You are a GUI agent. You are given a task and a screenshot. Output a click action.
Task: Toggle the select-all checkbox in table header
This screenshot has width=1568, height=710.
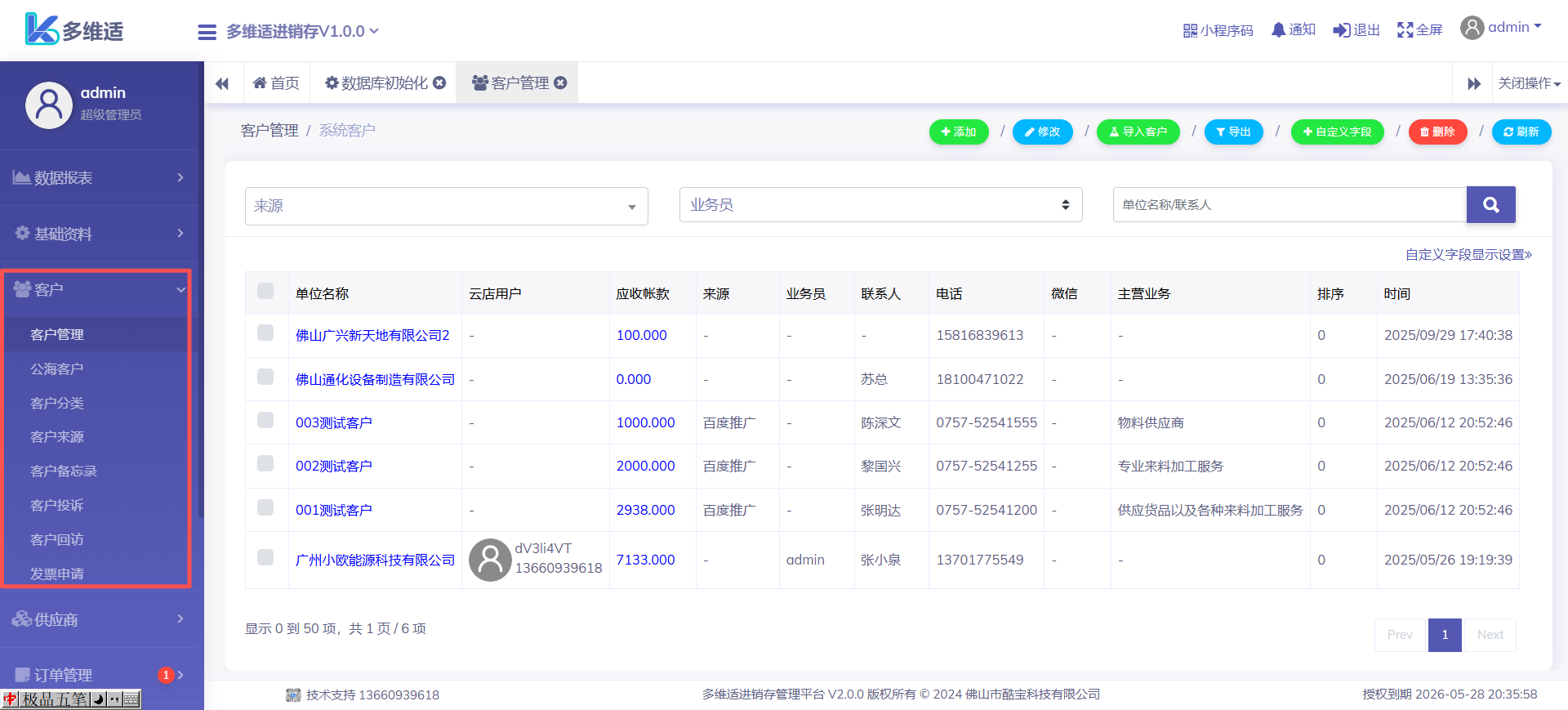pos(265,292)
